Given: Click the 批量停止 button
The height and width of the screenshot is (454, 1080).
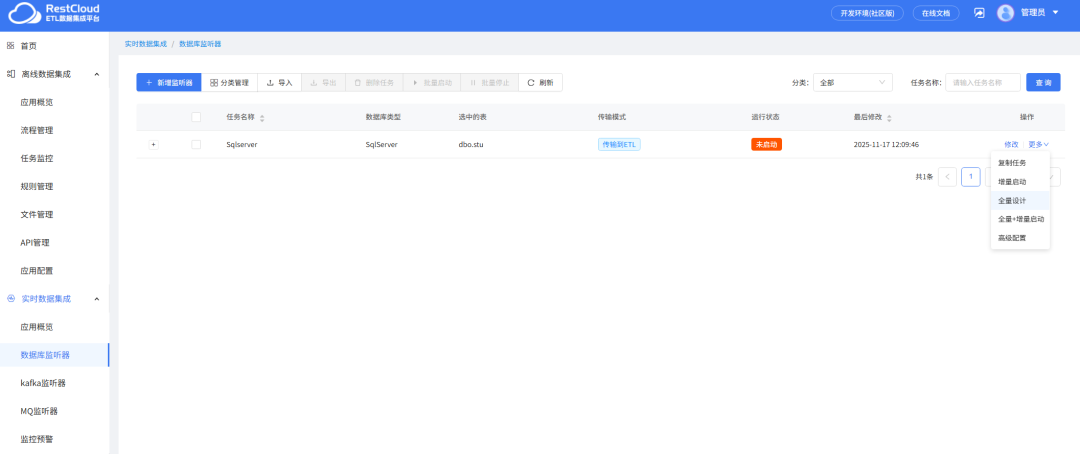Looking at the screenshot, I should click(x=489, y=83).
